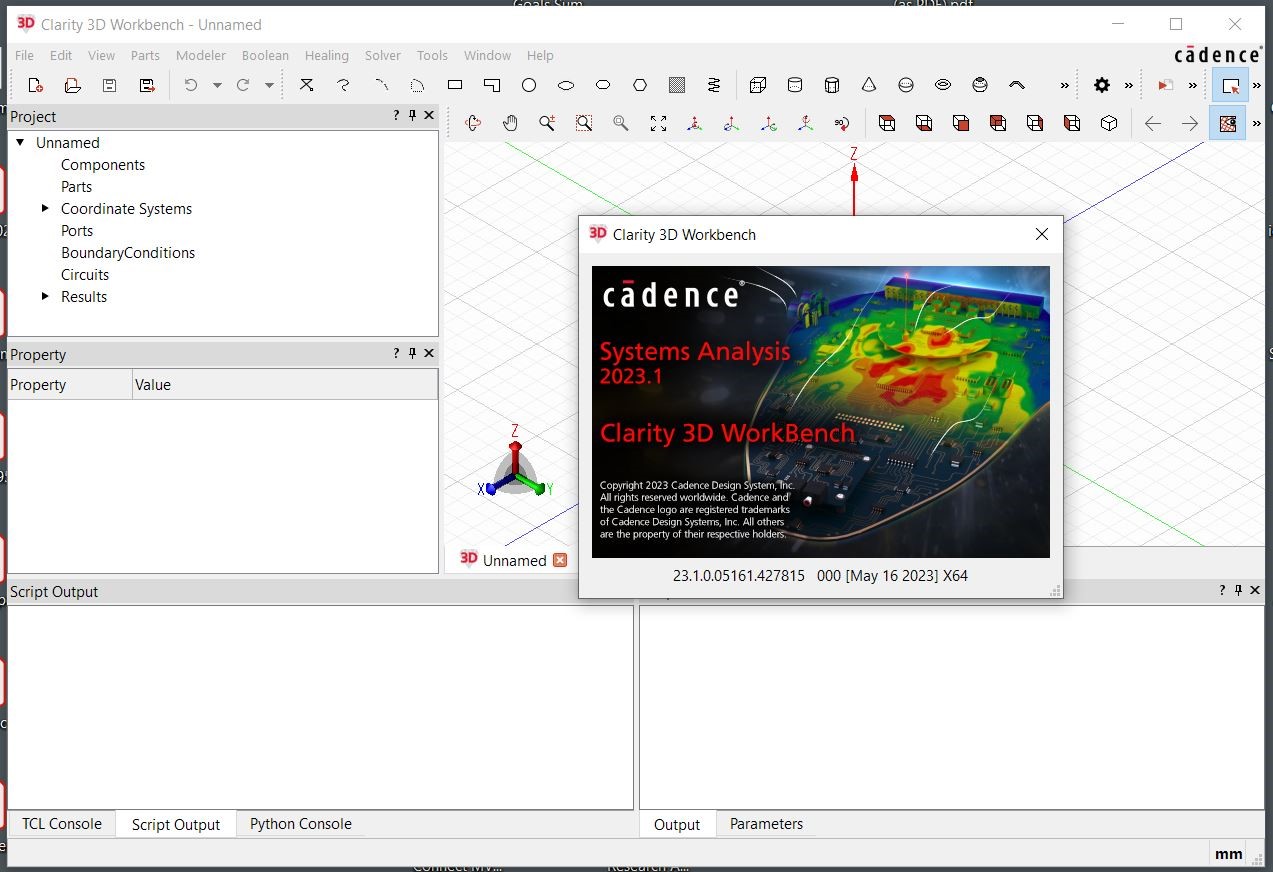1273x872 pixels.
Task: Open the Solver menu
Action: (383, 56)
